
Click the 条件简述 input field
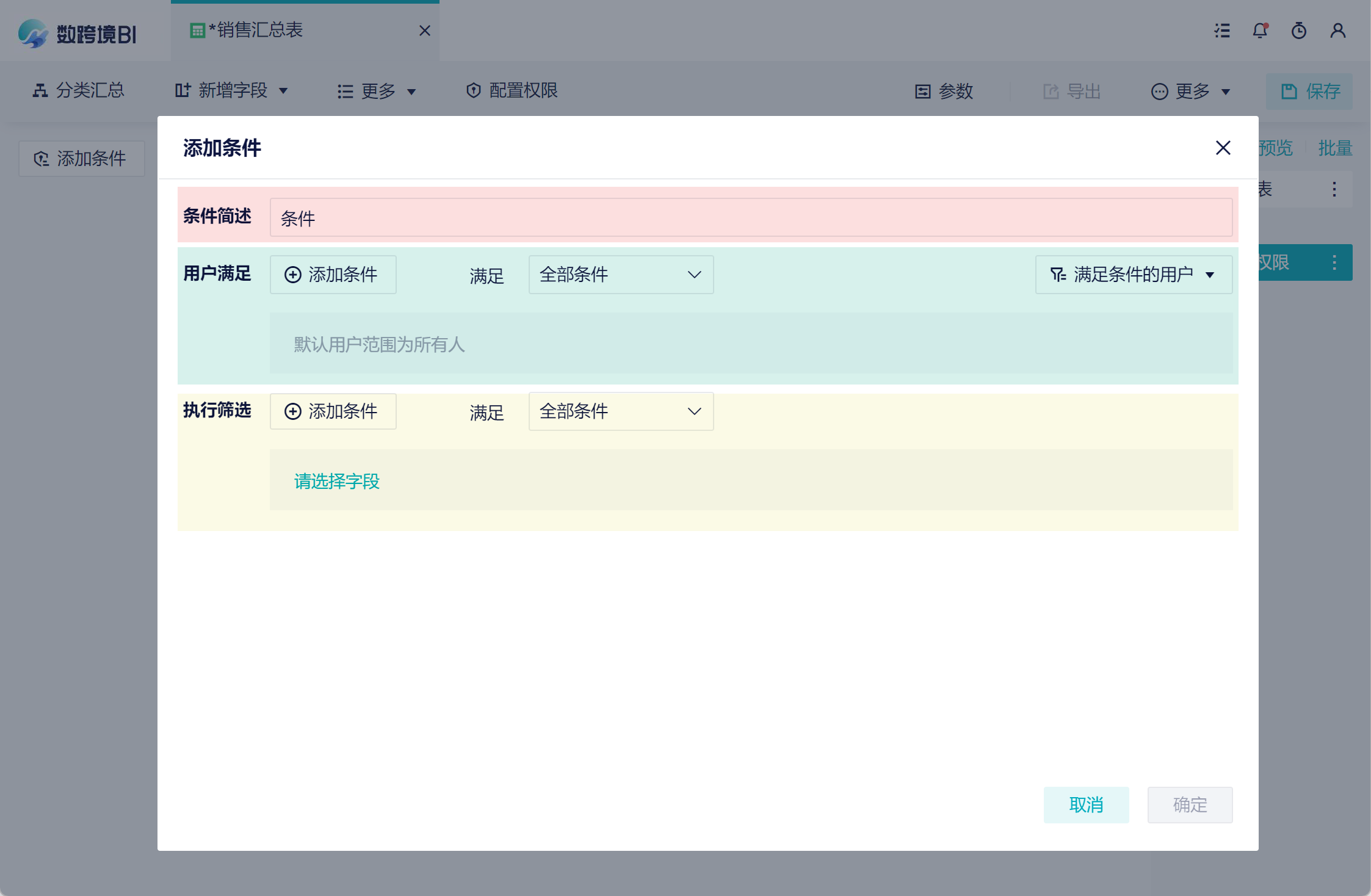pyautogui.click(x=751, y=218)
